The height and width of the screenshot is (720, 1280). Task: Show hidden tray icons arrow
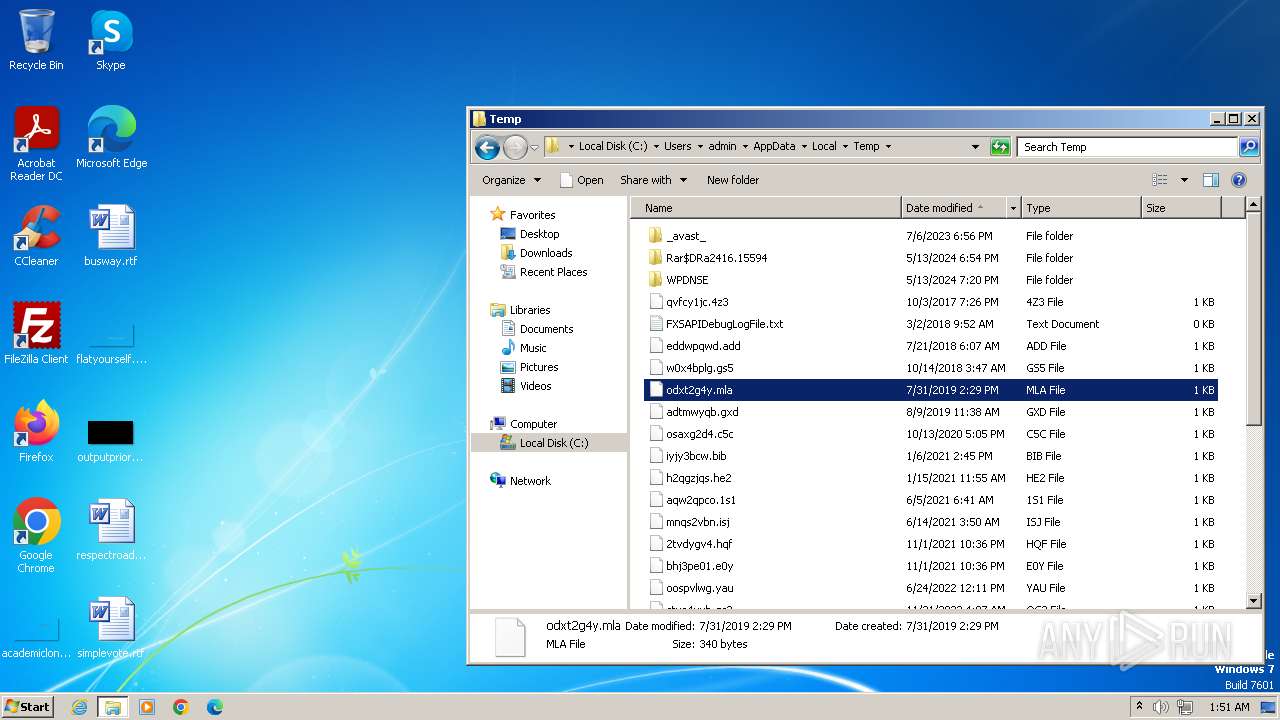coord(1139,707)
